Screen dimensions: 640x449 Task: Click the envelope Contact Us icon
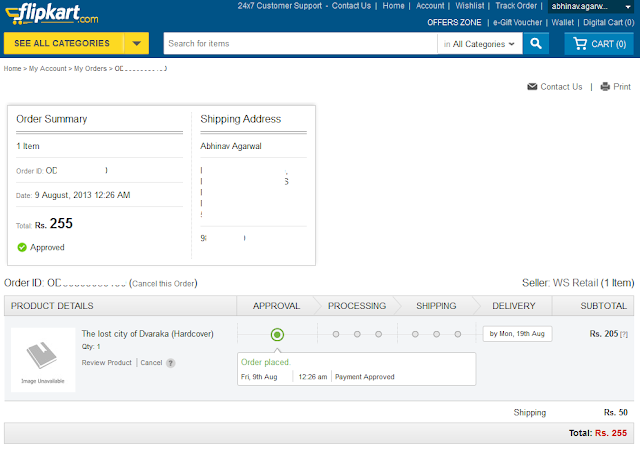532,87
